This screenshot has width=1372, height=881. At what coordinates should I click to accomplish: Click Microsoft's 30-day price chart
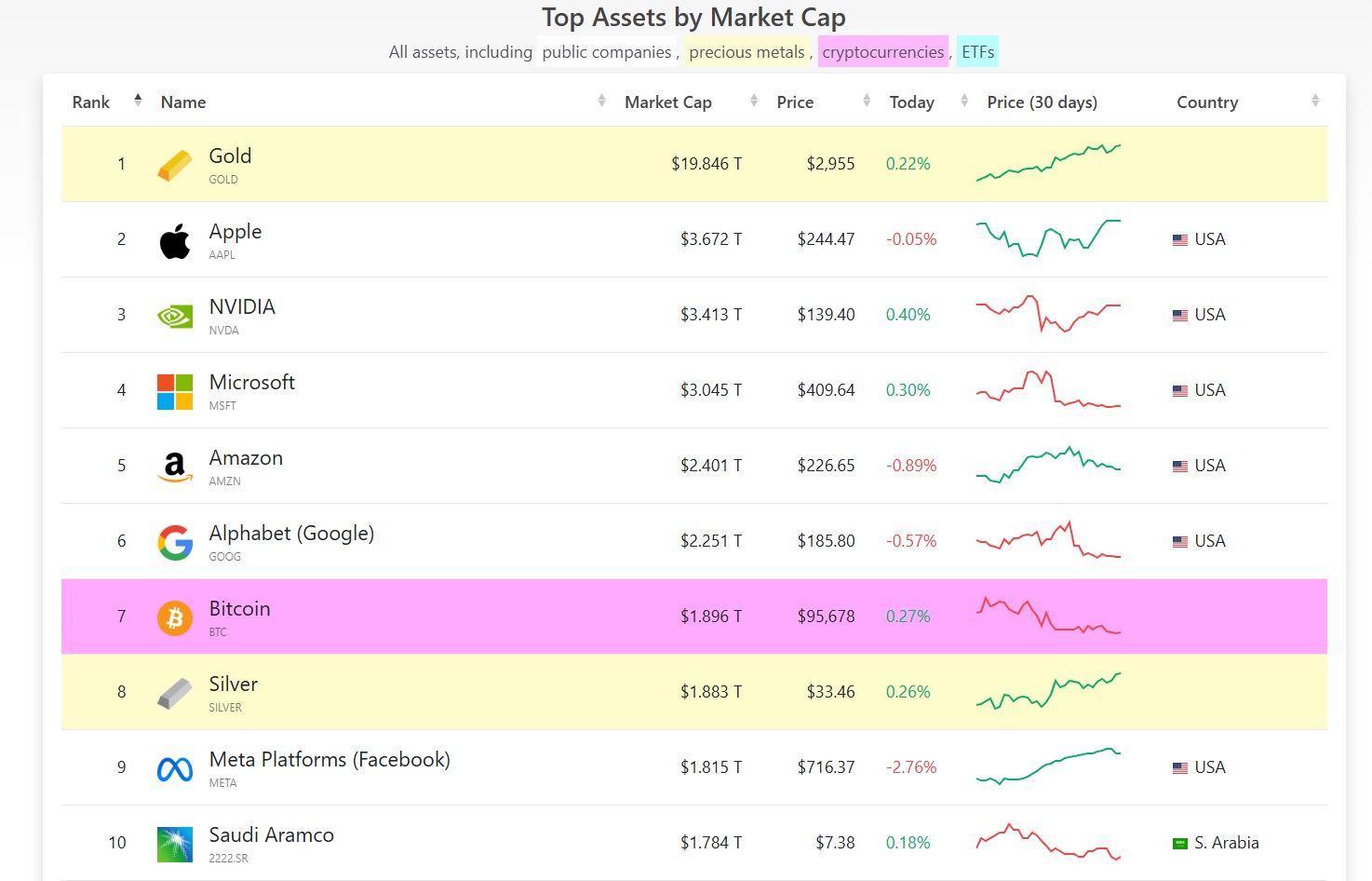pyautogui.click(x=1048, y=389)
